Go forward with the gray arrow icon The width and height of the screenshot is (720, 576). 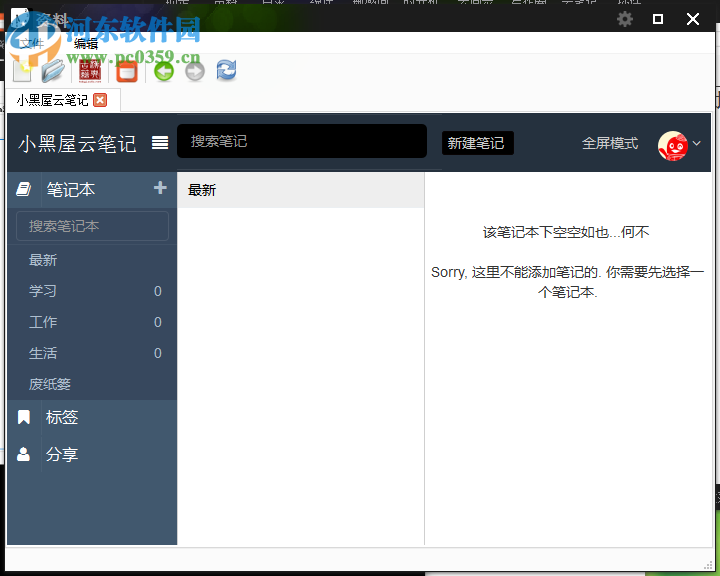[x=195, y=71]
